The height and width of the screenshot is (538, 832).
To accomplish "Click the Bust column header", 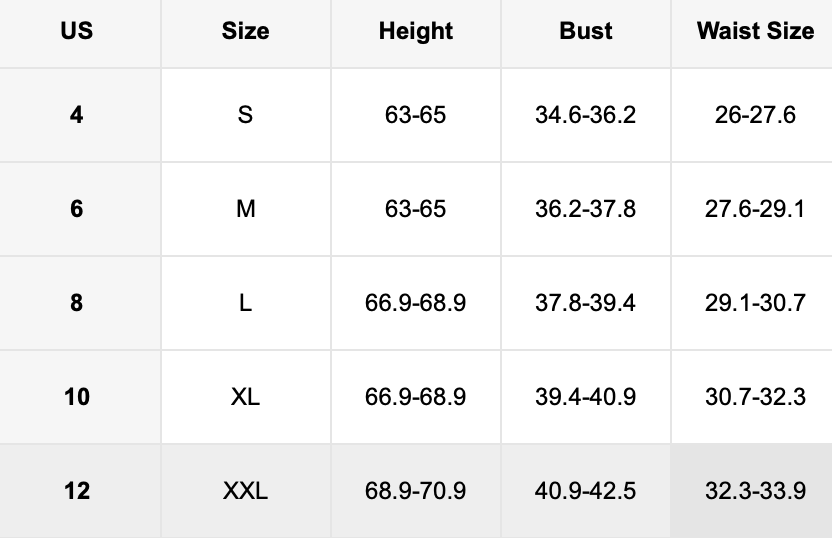I will click(586, 31).
